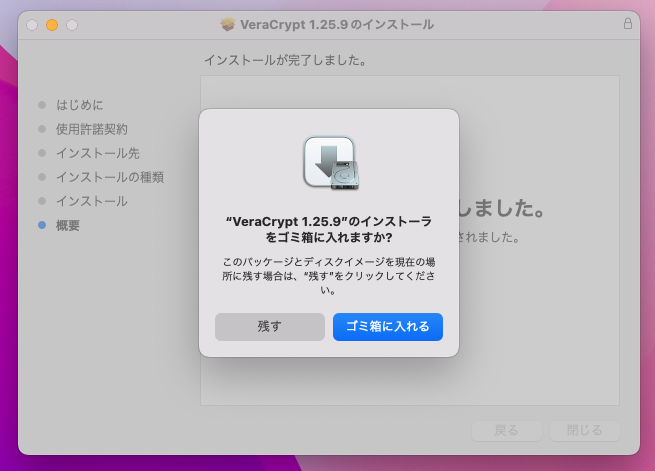Select the インストール step in sidebar
The height and width of the screenshot is (471, 655).
point(91,201)
